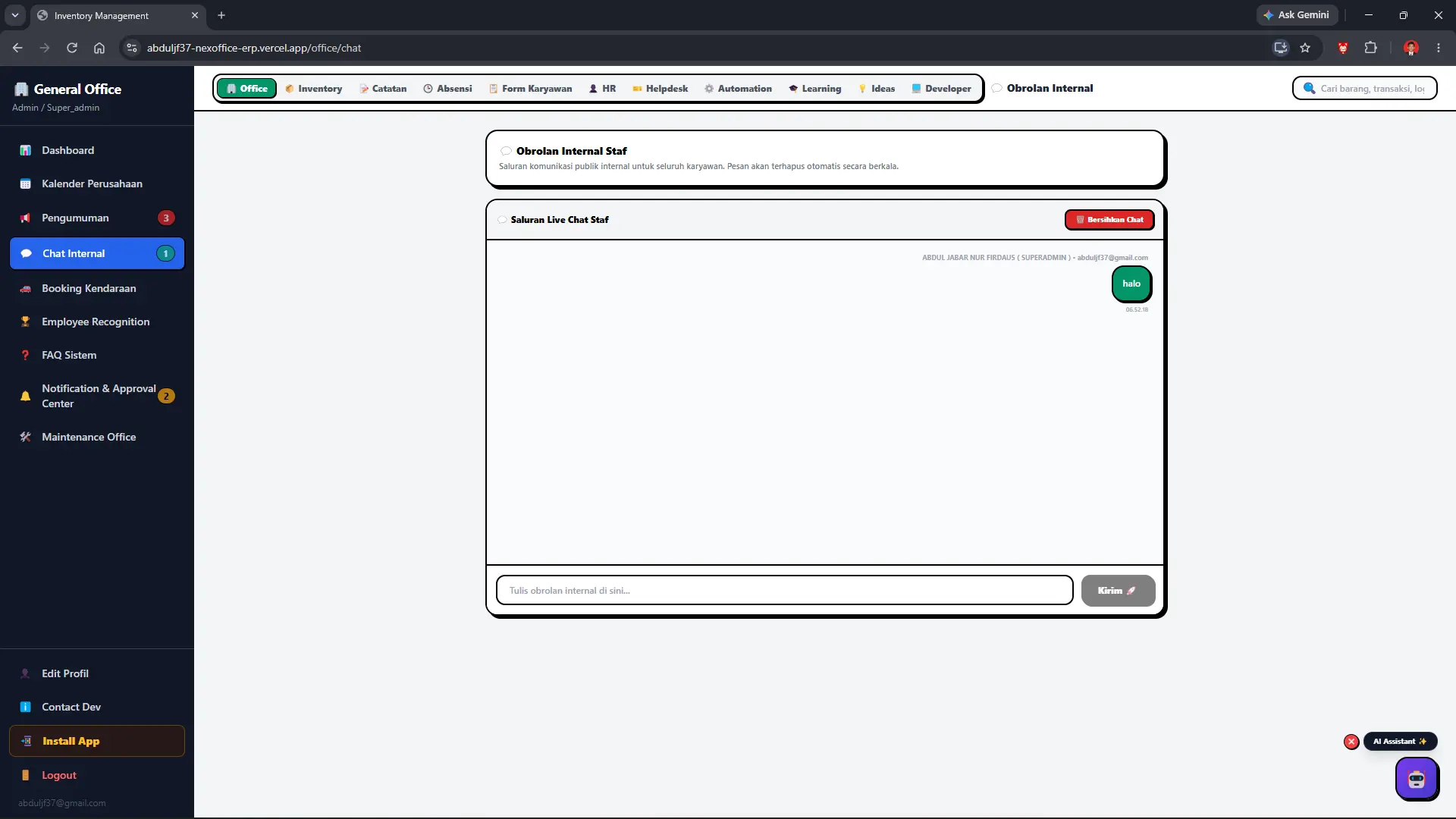Switch to the Absensi tab
The image size is (1456, 819).
(x=447, y=89)
